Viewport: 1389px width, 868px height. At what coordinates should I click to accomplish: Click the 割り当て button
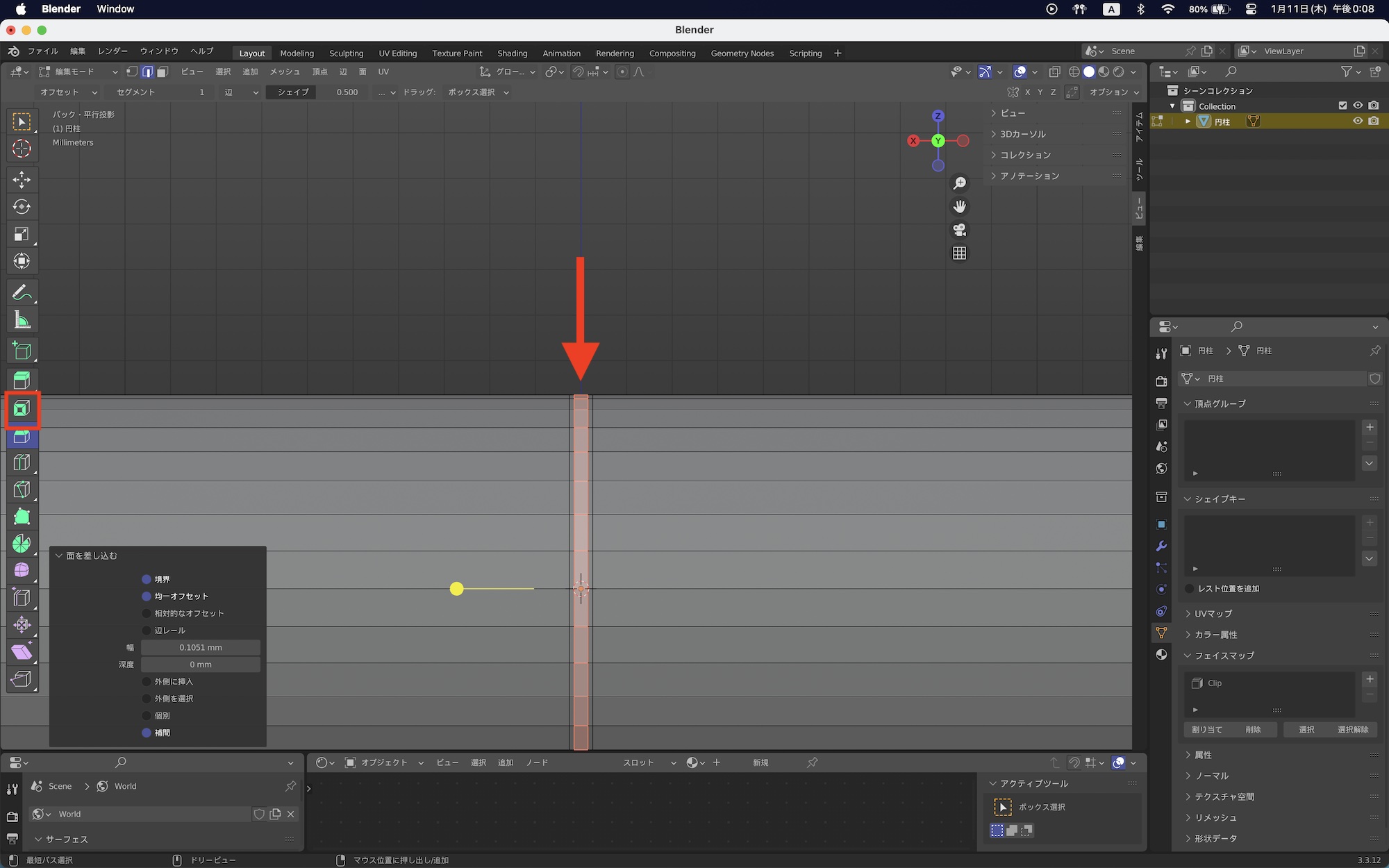[1207, 729]
